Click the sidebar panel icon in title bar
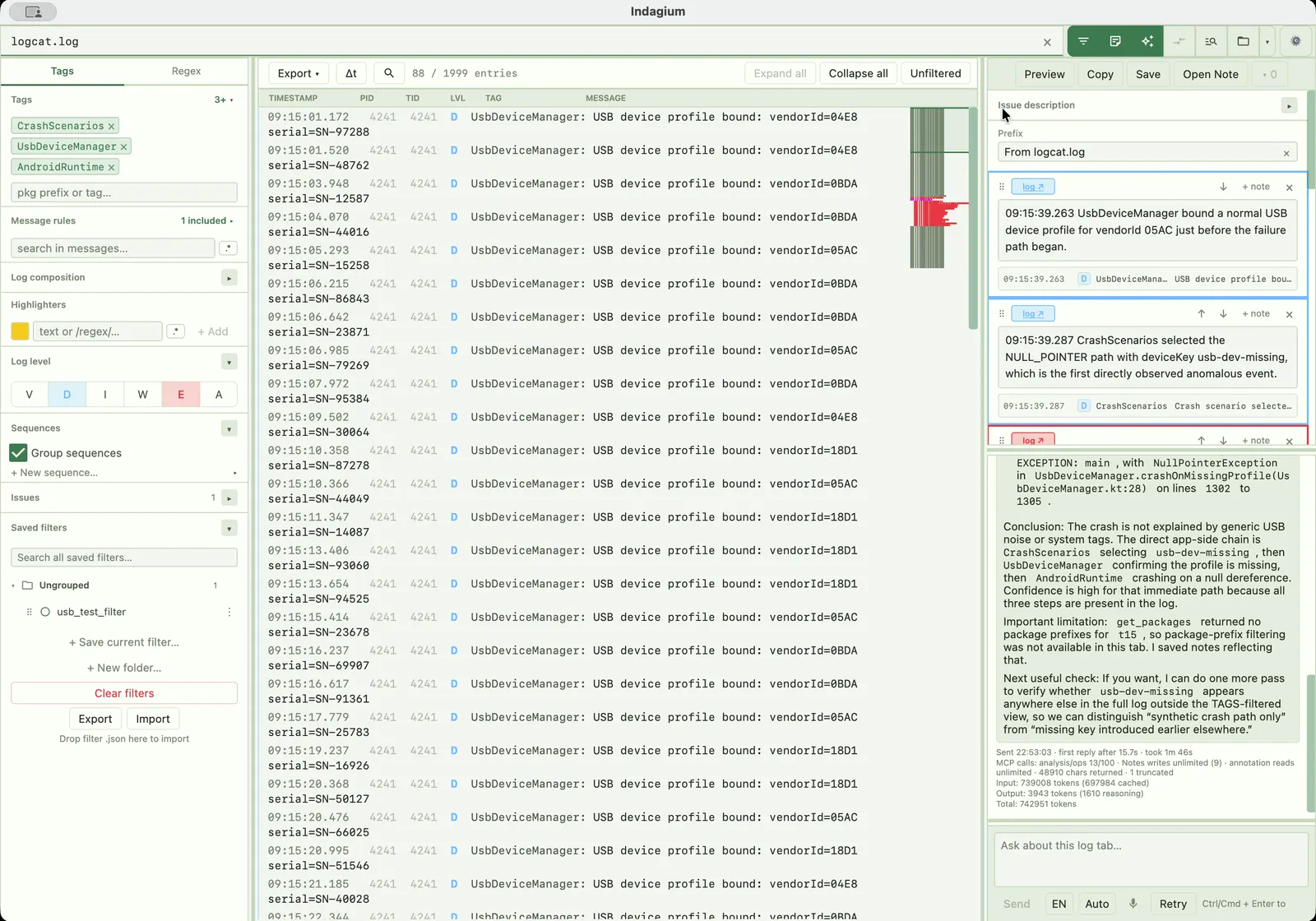This screenshot has width=1316, height=921. [33, 12]
